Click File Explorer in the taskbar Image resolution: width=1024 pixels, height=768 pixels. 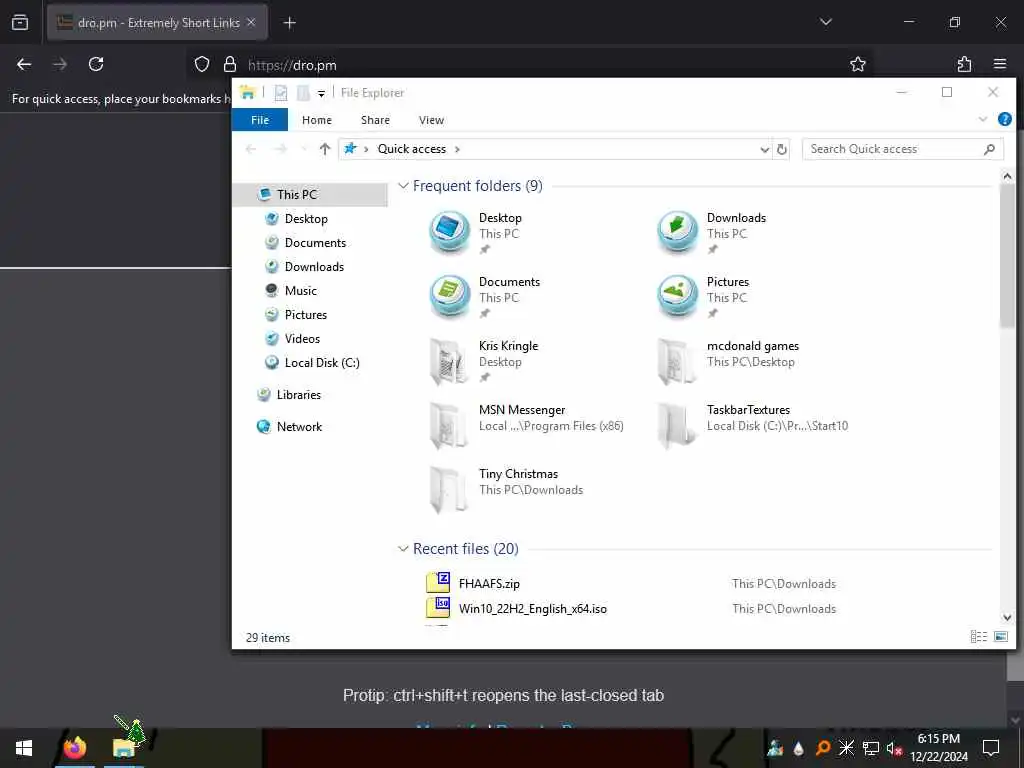point(124,748)
